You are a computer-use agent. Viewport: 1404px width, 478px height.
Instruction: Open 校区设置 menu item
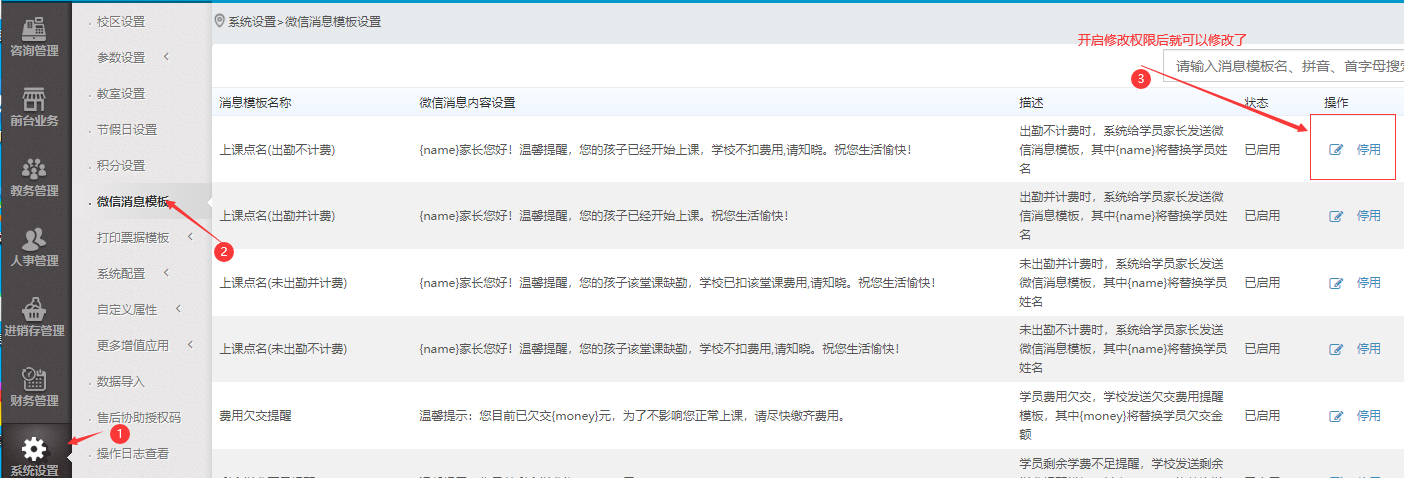121,21
